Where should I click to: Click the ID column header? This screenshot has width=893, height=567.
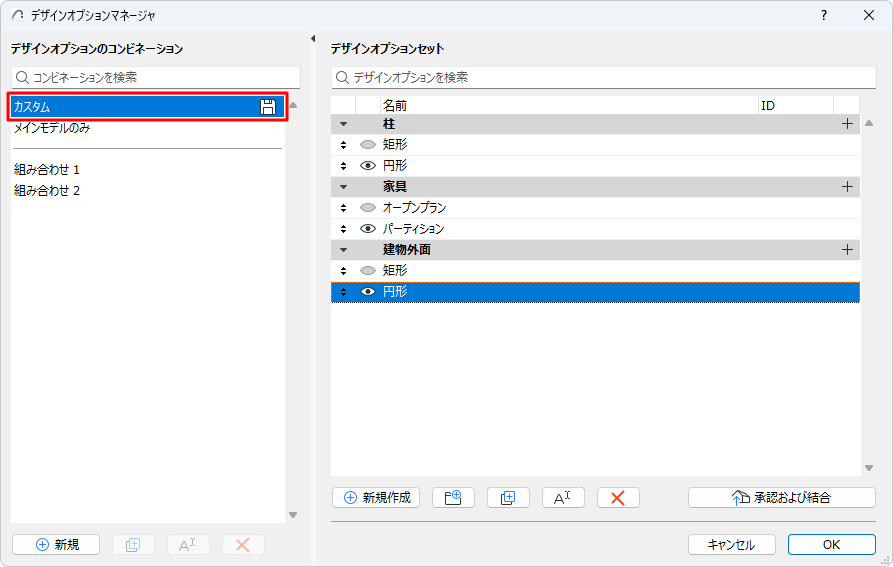tap(796, 105)
